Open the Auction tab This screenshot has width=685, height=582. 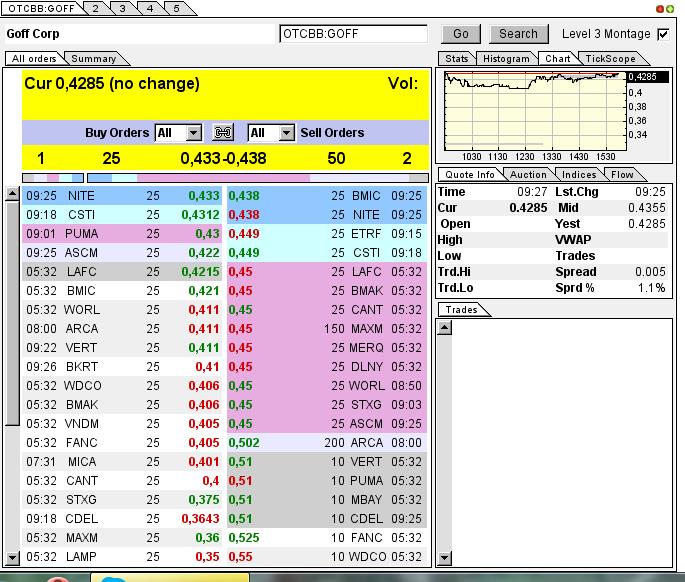tap(528, 174)
